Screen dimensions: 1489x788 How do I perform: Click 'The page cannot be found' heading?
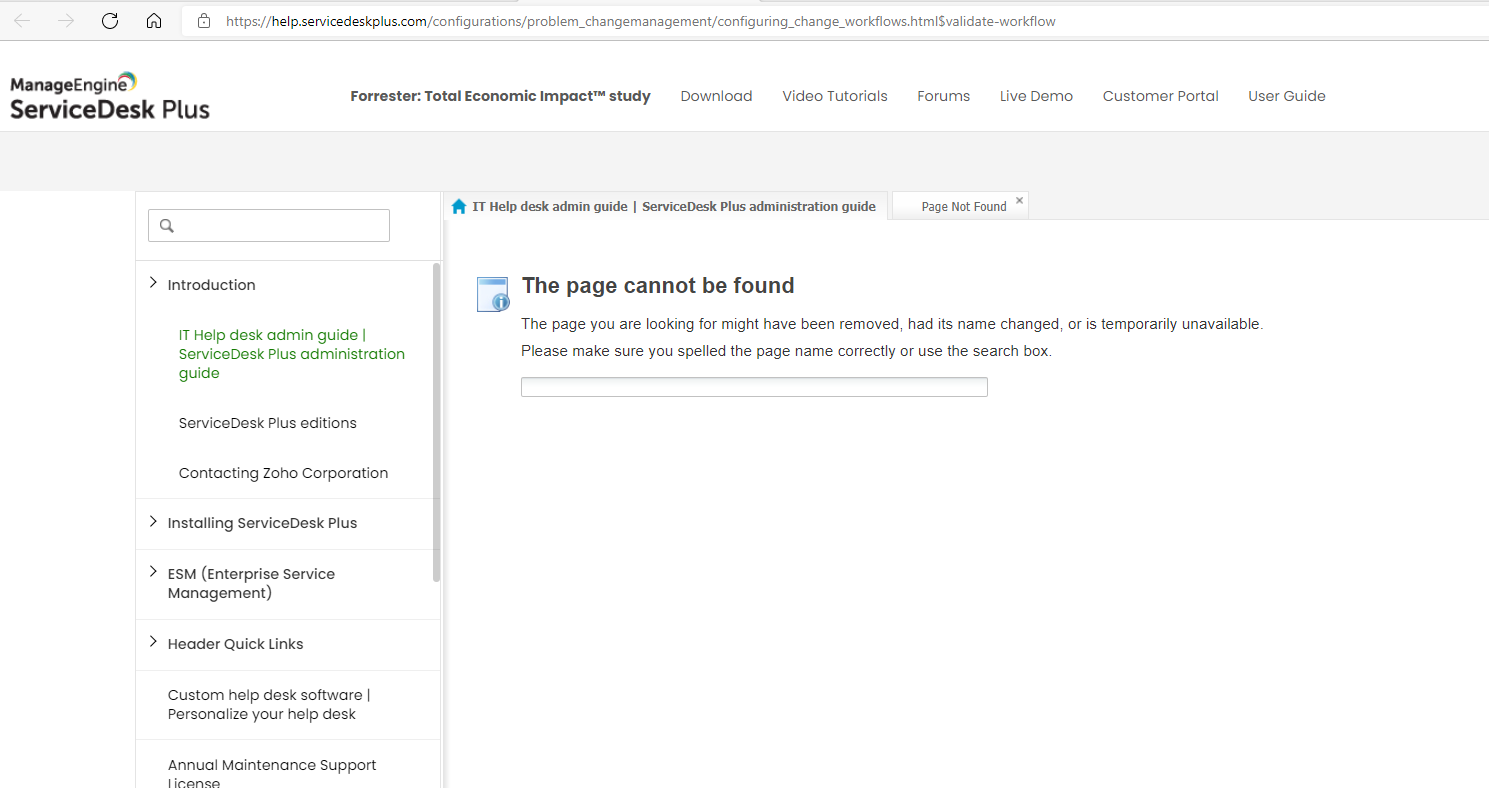pyautogui.click(x=658, y=286)
